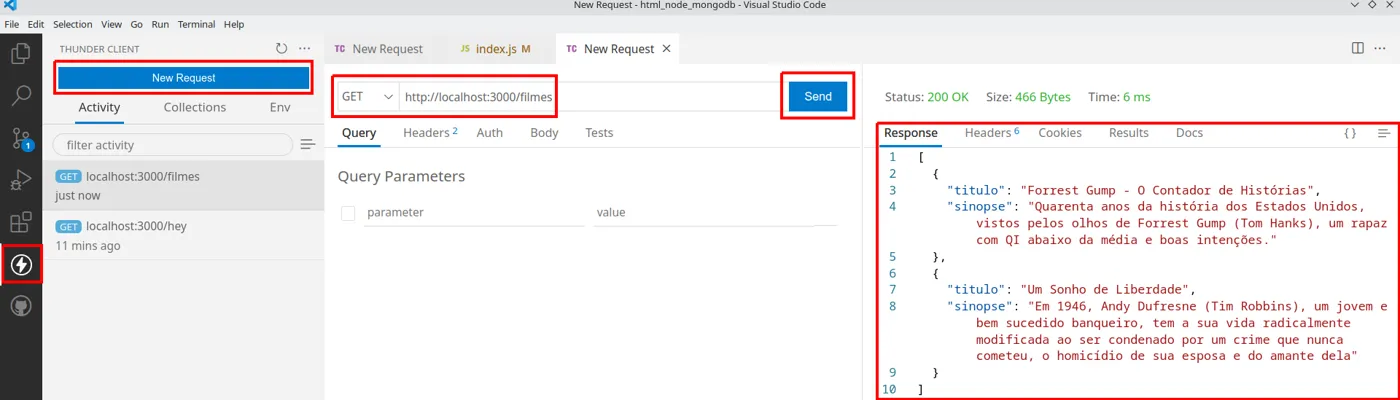Open the Explorer icon in the activity bar

coord(20,52)
